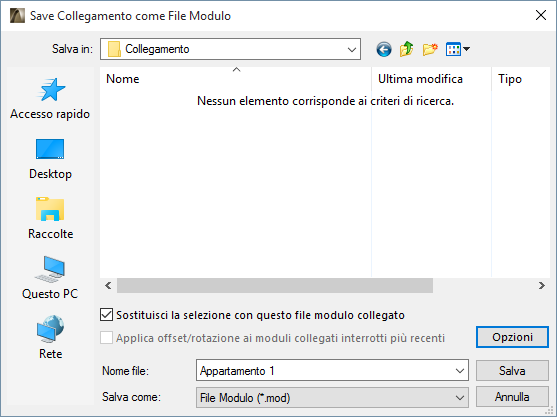The image size is (557, 417).
Task: Toggle Sostituisci la selezione checkbox
Action: click(x=106, y=315)
